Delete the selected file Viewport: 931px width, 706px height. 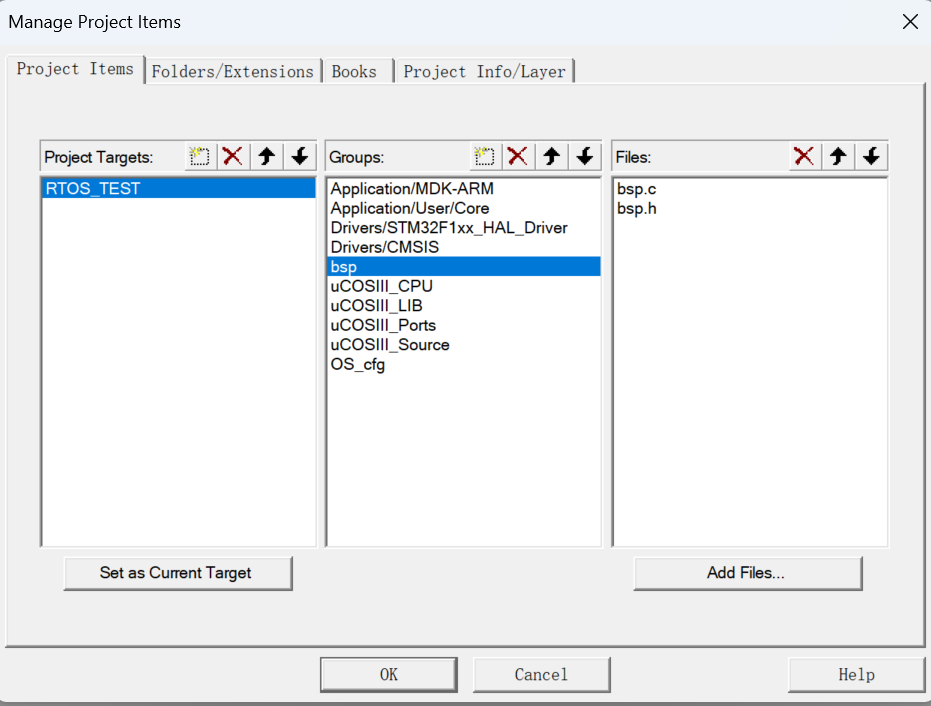(805, 157)
